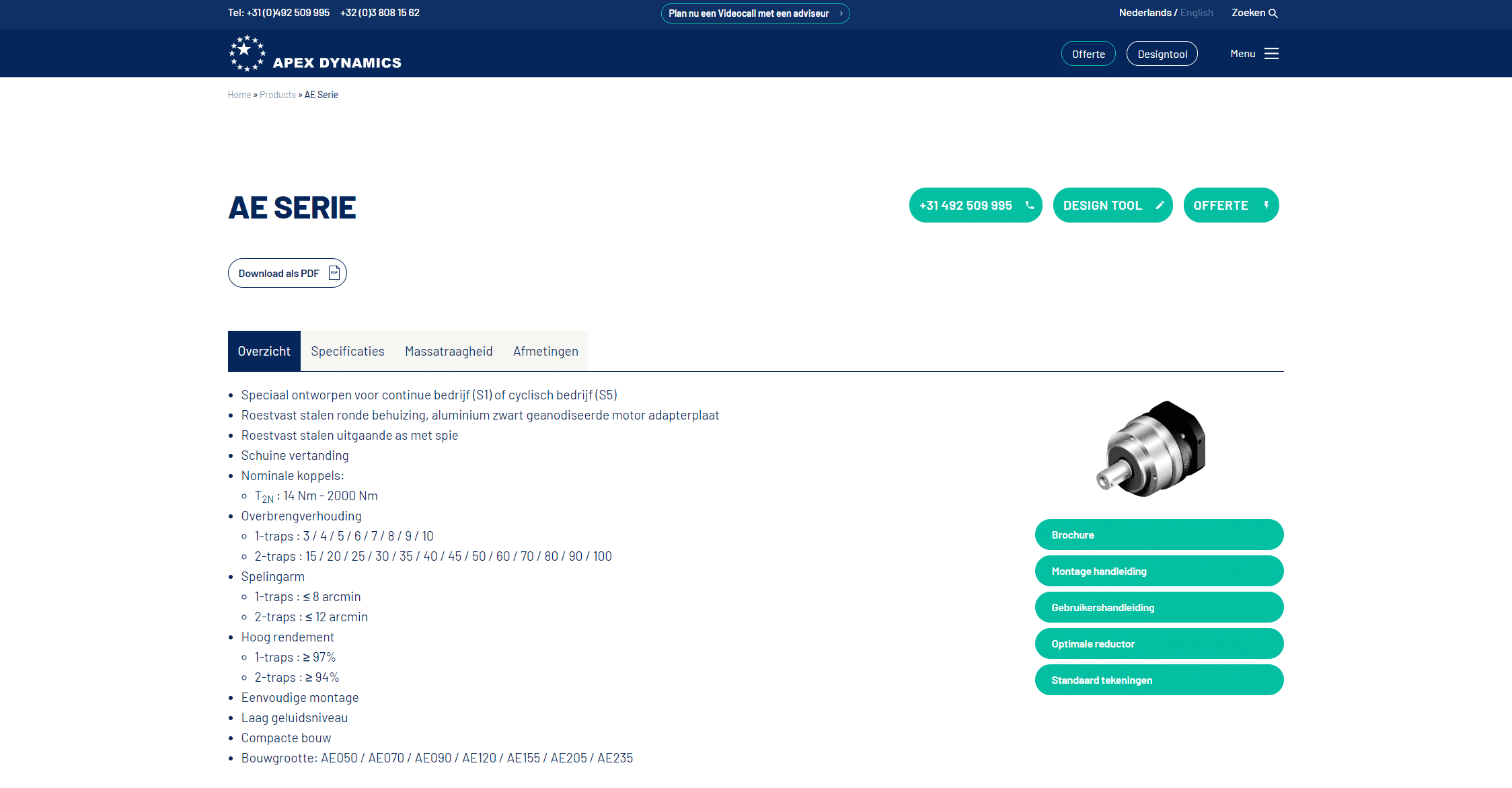Click the 'Nominale koppels:' list item
The width and height of the screenshot is (1512, 788).
(293, 475)
